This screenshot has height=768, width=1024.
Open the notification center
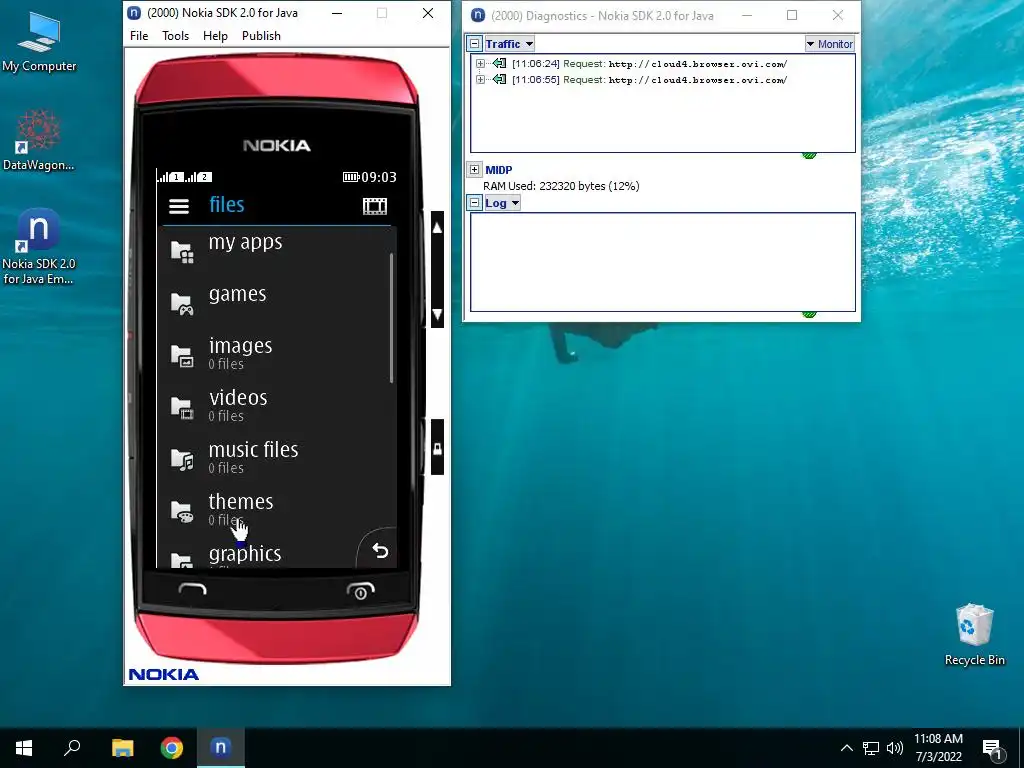(992, 748)
